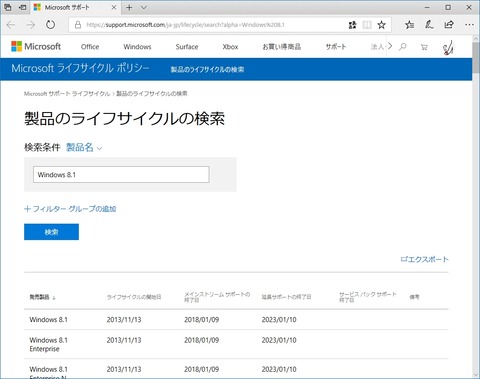This screenshot has height=379, width=480.
Task: Expand more navigation items chevron
Action: (x=390, y=46)
